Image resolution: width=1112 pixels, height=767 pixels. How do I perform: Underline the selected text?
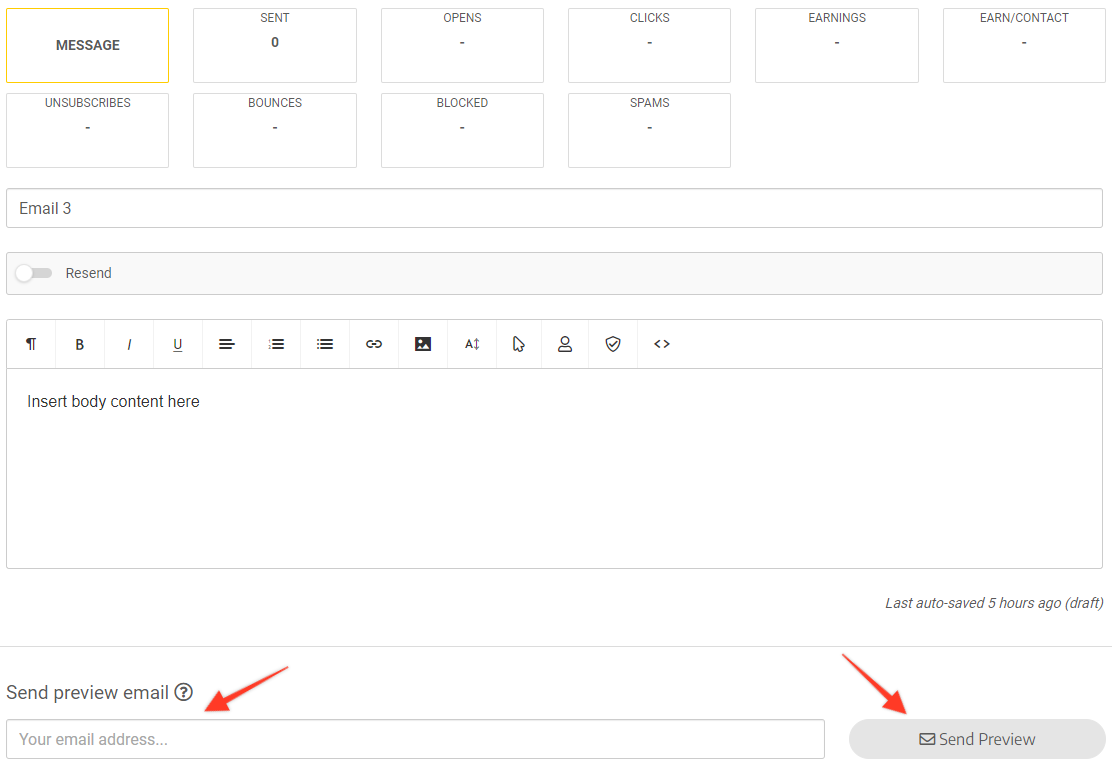coord(177,344)
